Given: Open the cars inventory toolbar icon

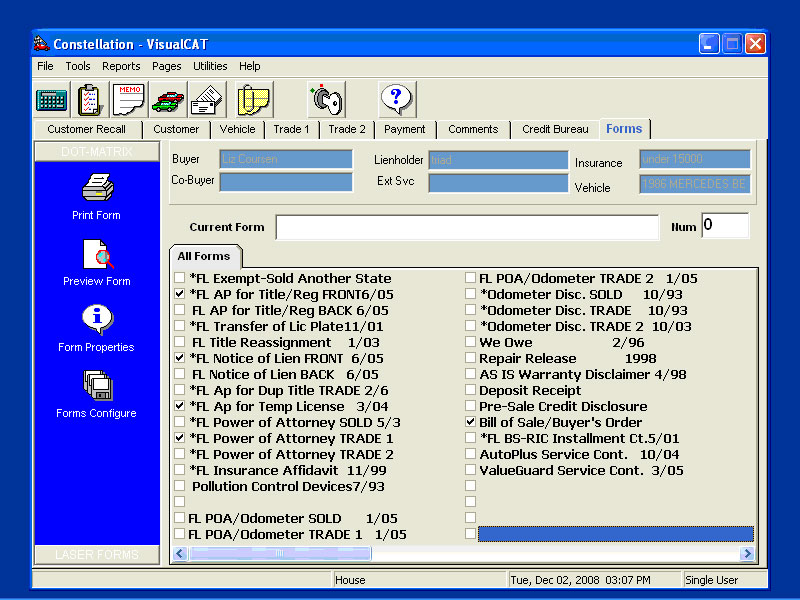Looking at the screenshot, I should pyautogui.click(x=168, y=101).
